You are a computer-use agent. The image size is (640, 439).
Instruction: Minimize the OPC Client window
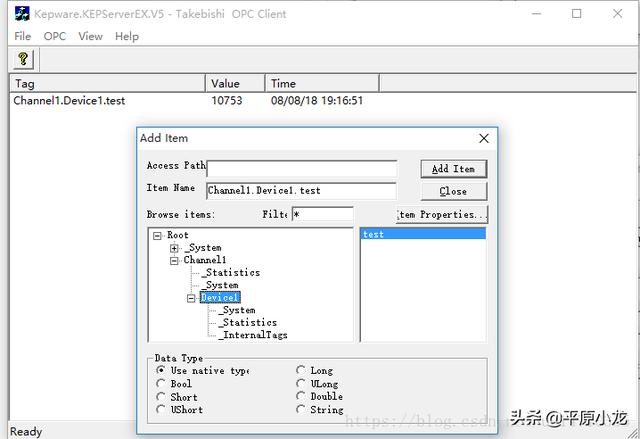(536, 14)
